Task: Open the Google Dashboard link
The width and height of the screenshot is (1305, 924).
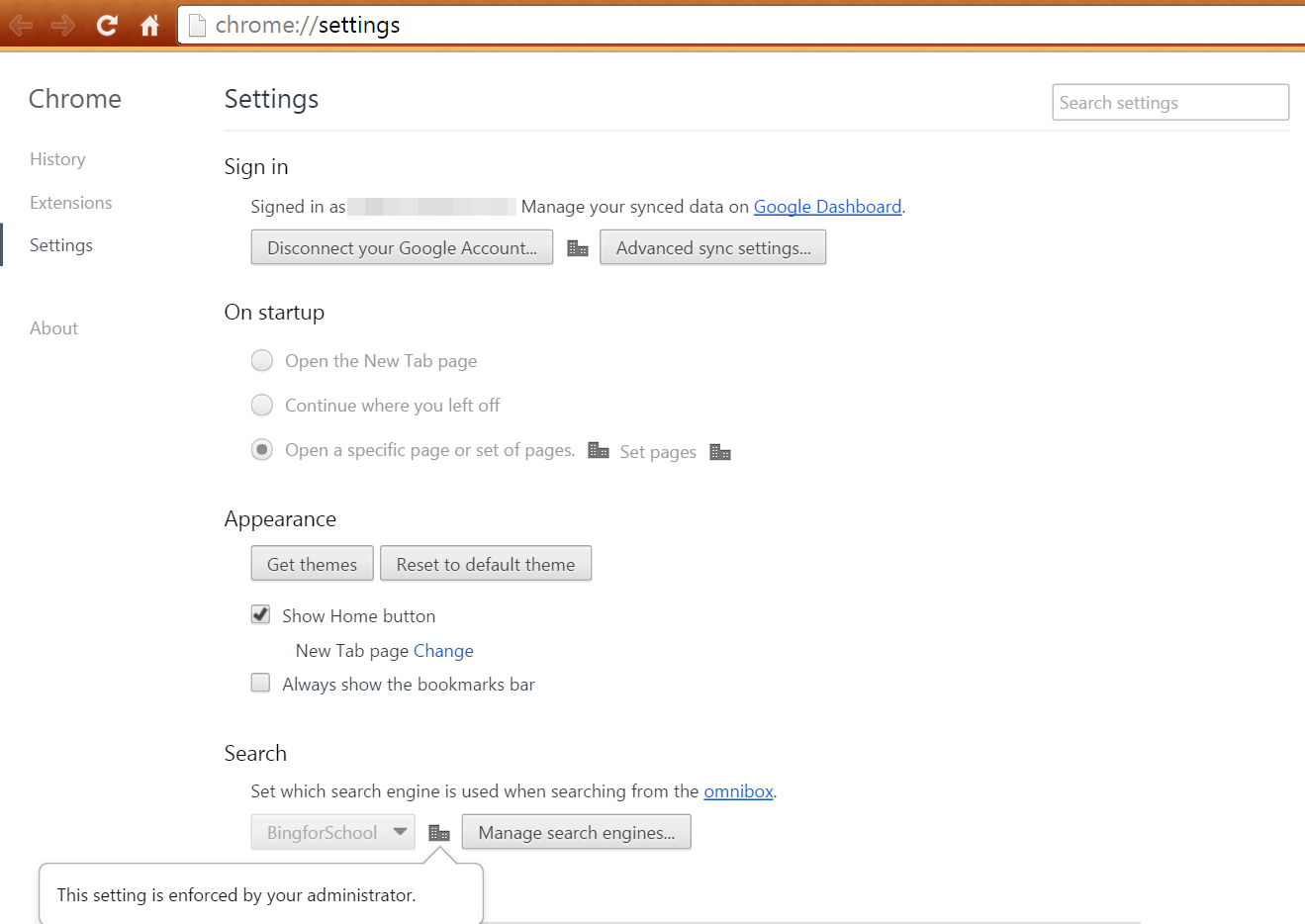Action: click(827, 207)
